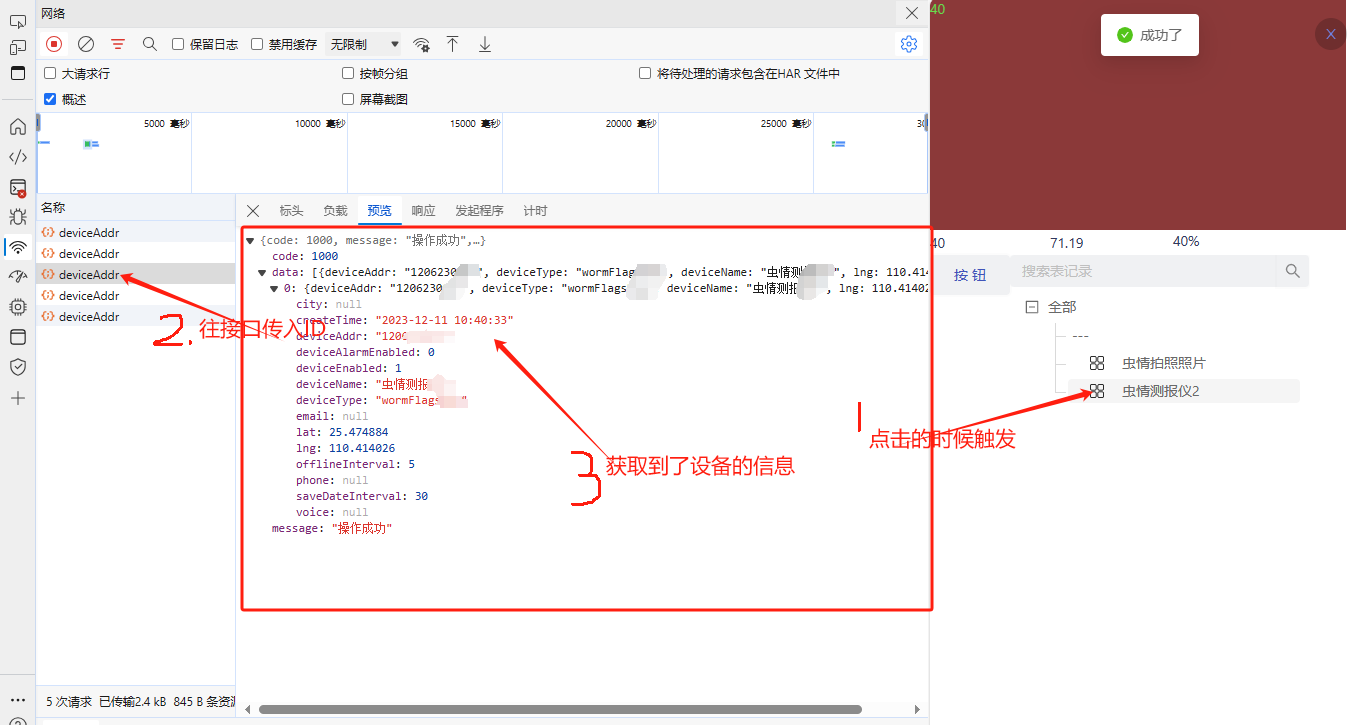Image resolution: width=1355 pixels, height=725 pixels.
Task: Open network search magnifier
Action: [x=150, y=44]
